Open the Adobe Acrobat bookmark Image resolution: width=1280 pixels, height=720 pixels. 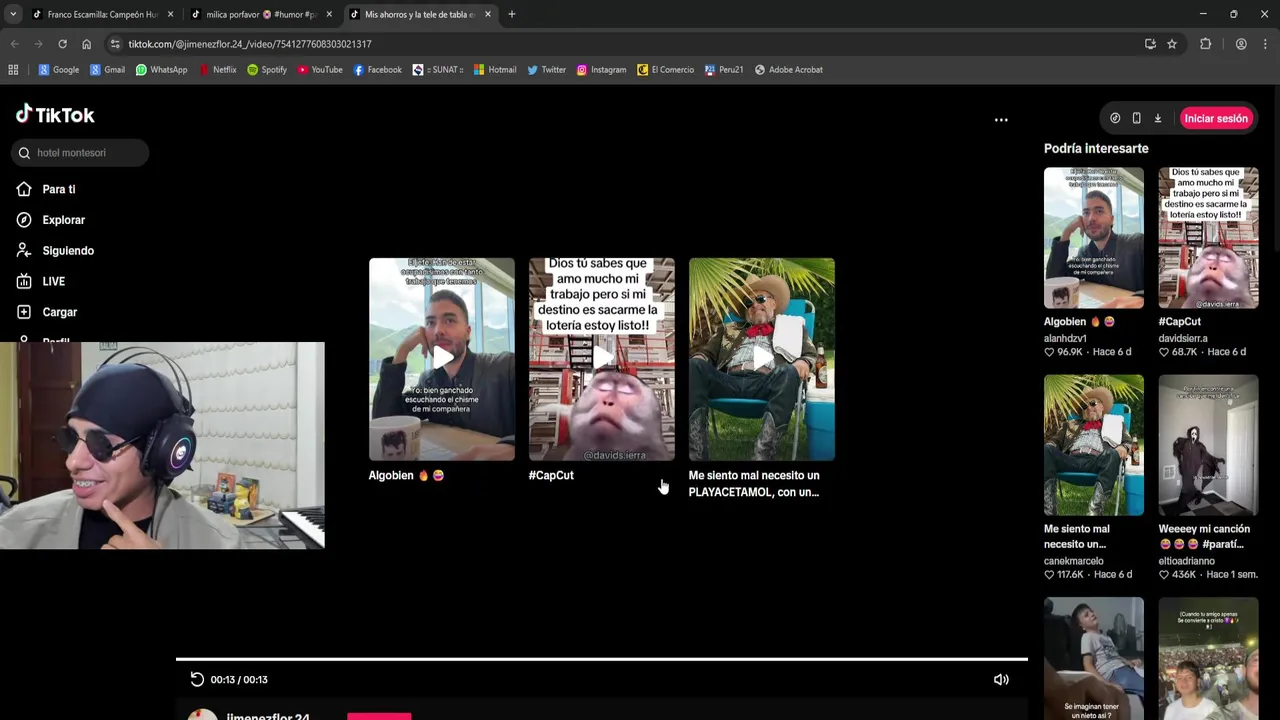click(789, 70)
